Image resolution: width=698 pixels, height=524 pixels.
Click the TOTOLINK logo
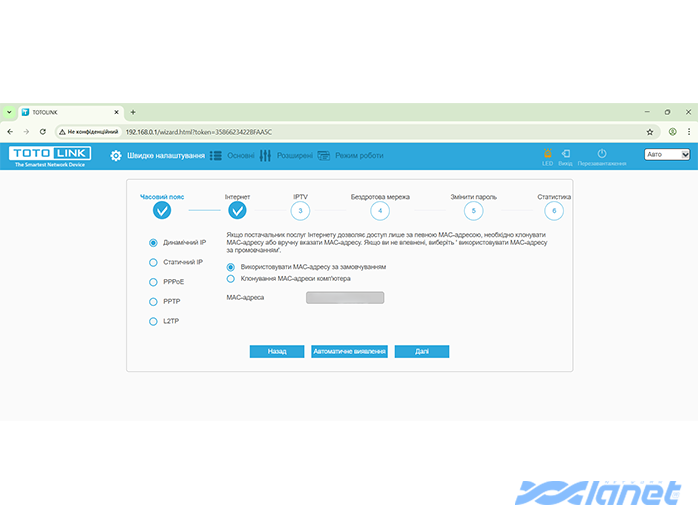[50, 155]
